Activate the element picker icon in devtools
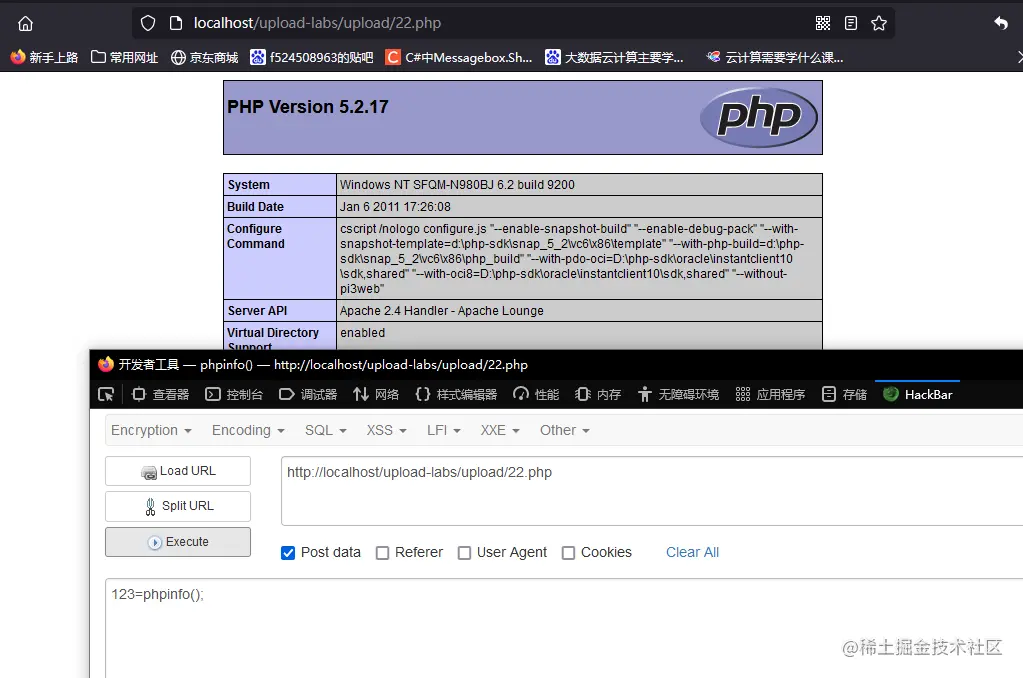 pyautogui.click(x=106, y=395)
